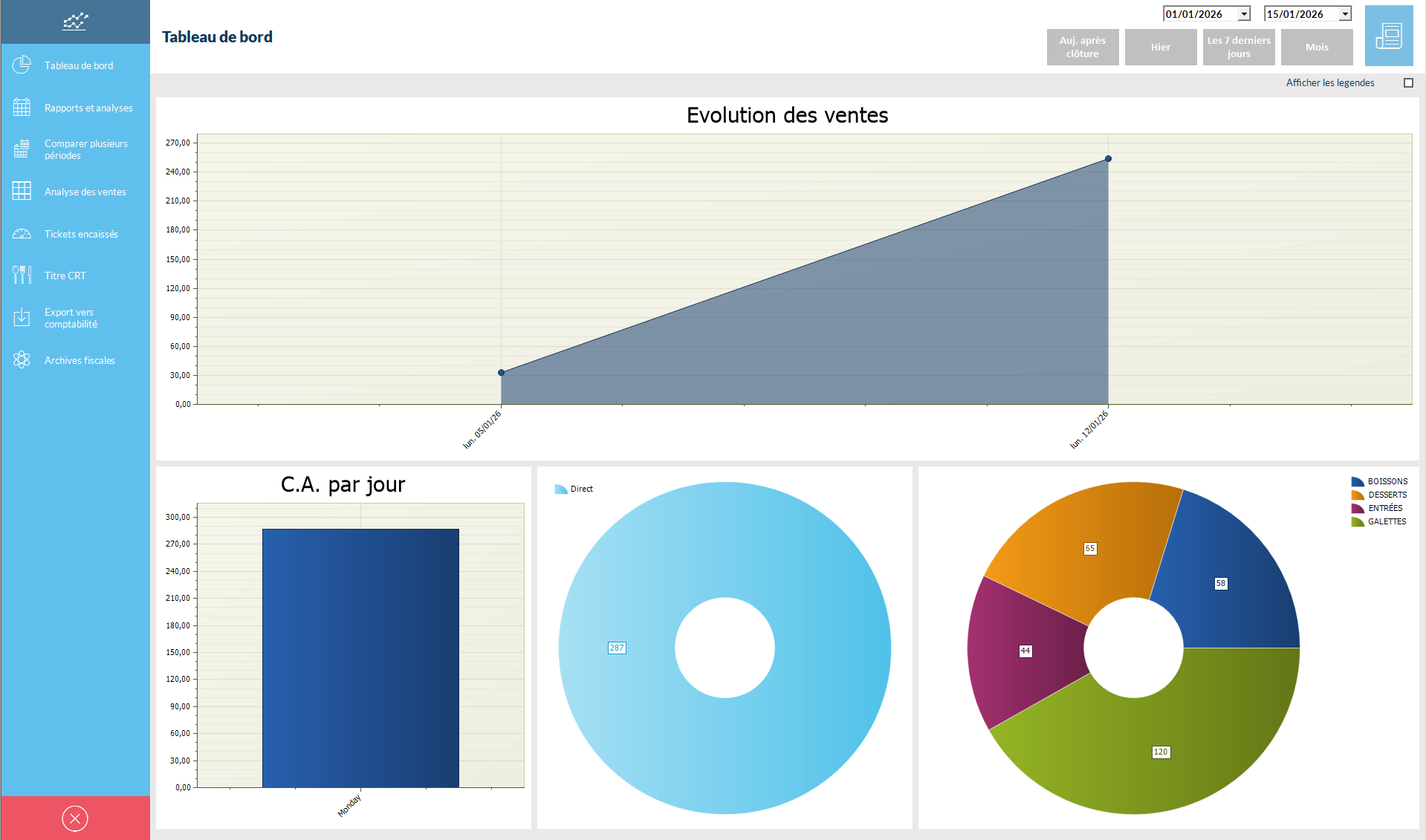The width and height of the screenshot is (1426, 840).
Task: Click the Titre CRT cutlery icon
Action: point(22,276)
